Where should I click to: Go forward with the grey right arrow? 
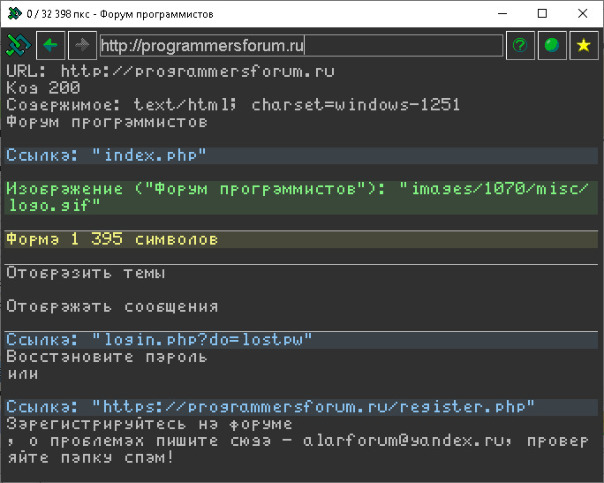(83, 45)
